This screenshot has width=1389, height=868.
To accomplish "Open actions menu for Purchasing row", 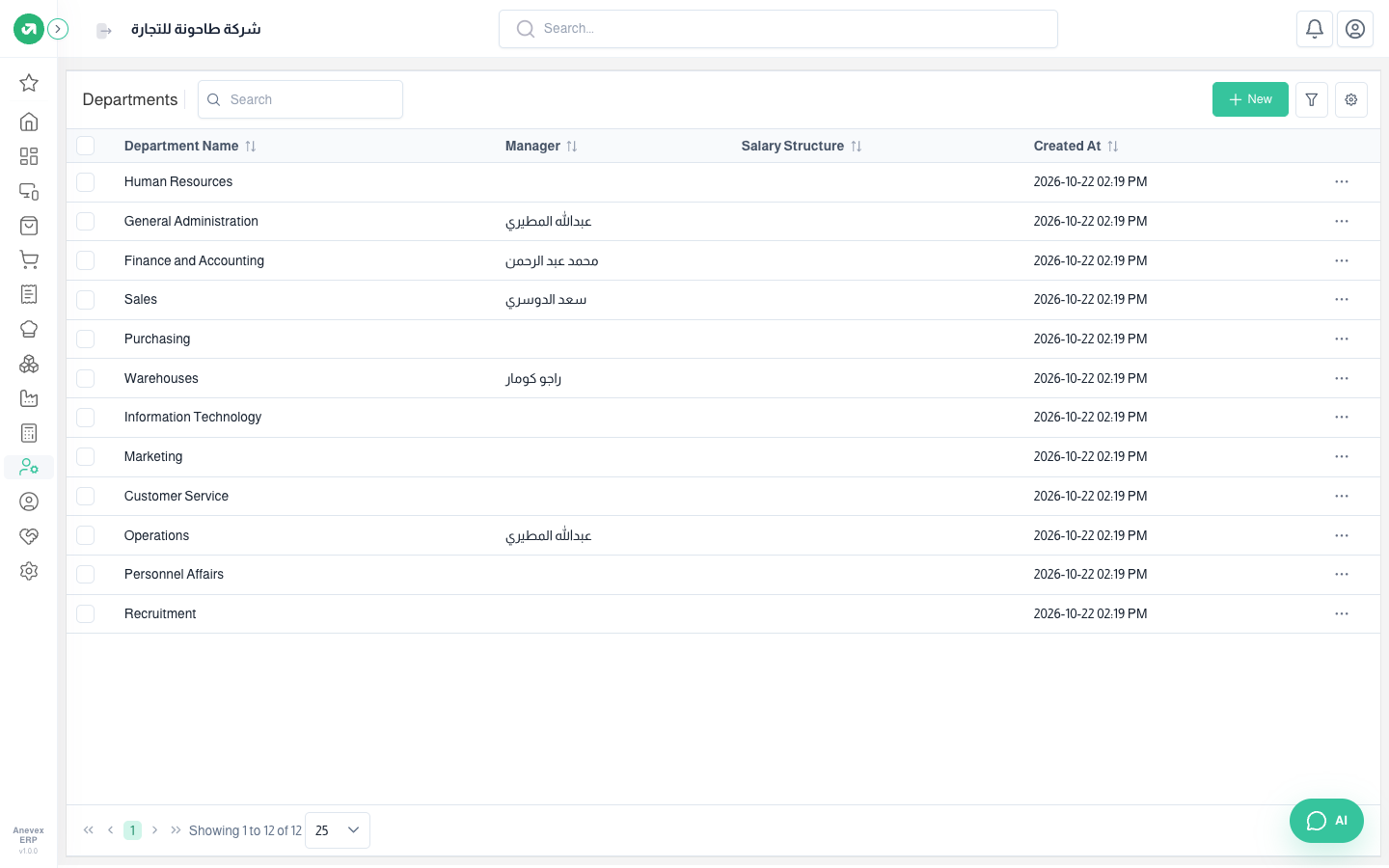I will (1342, 339).
